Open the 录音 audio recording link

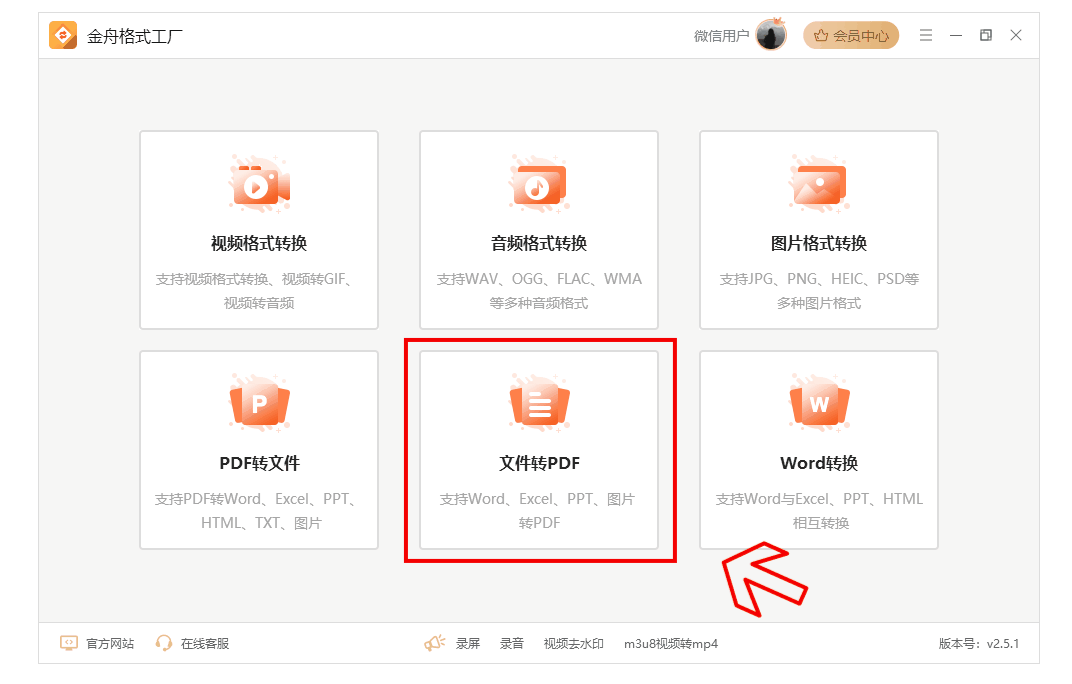click(x=512, y=643)
